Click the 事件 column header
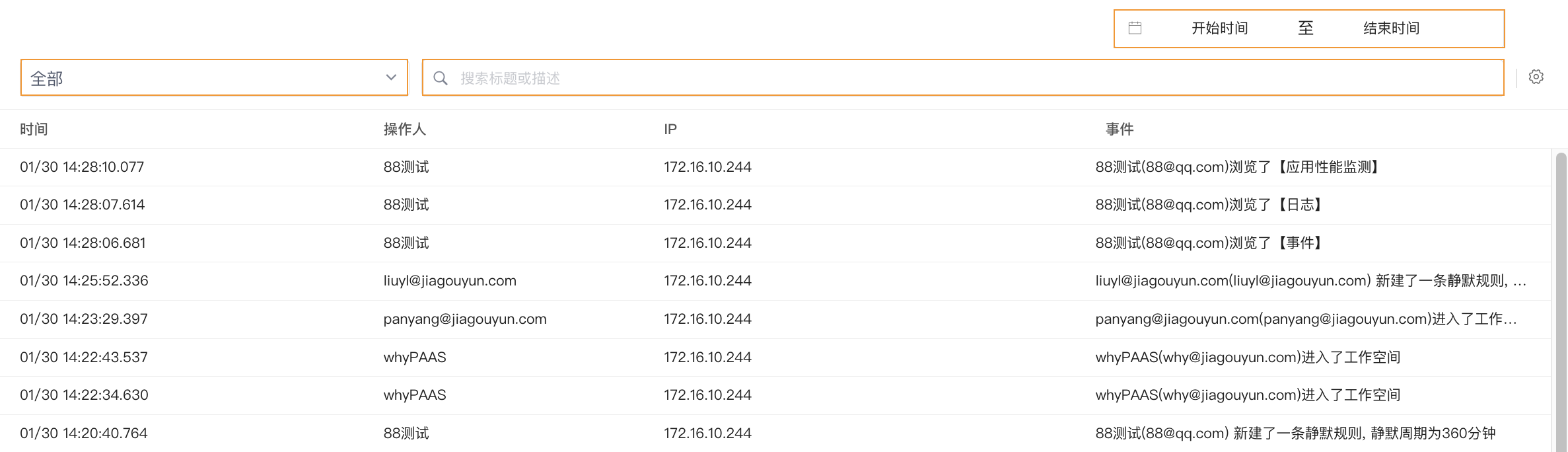 [x=1120, y=130]
